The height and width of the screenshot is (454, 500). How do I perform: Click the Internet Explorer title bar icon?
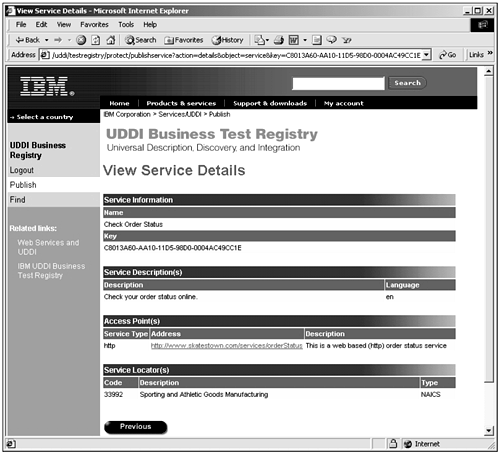tap(11, 11)
